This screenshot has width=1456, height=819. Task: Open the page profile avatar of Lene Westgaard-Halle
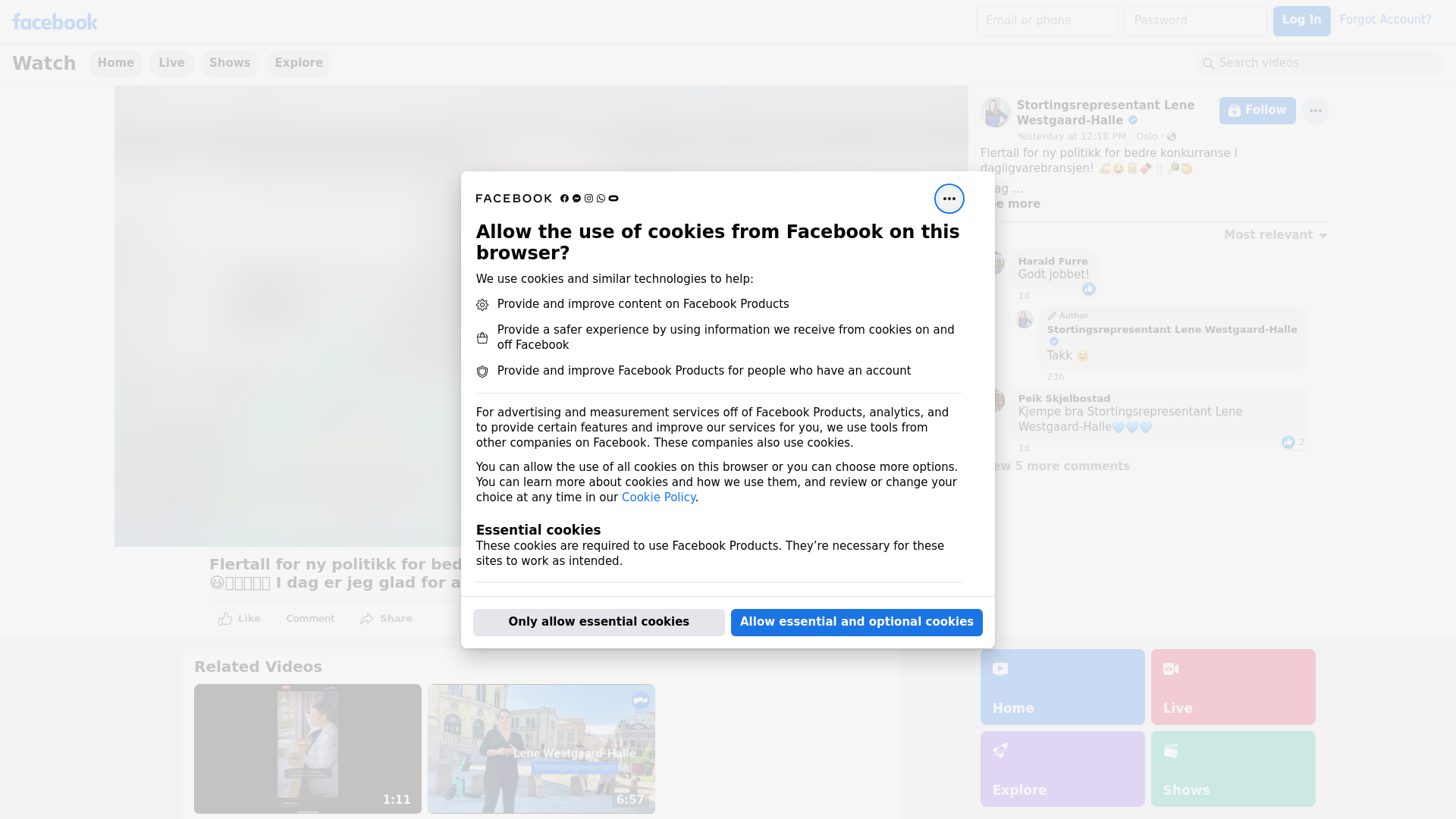point(995,112)
